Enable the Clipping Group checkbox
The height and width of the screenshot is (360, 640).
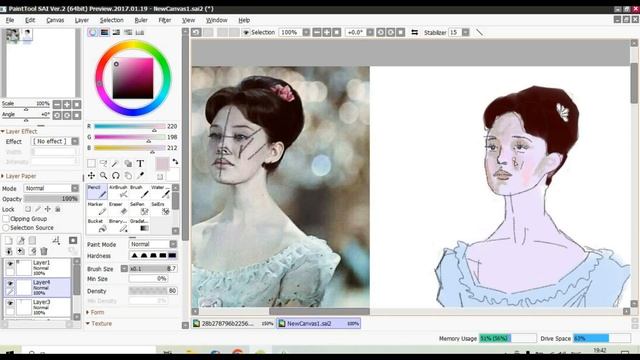[x=6, y=219]
